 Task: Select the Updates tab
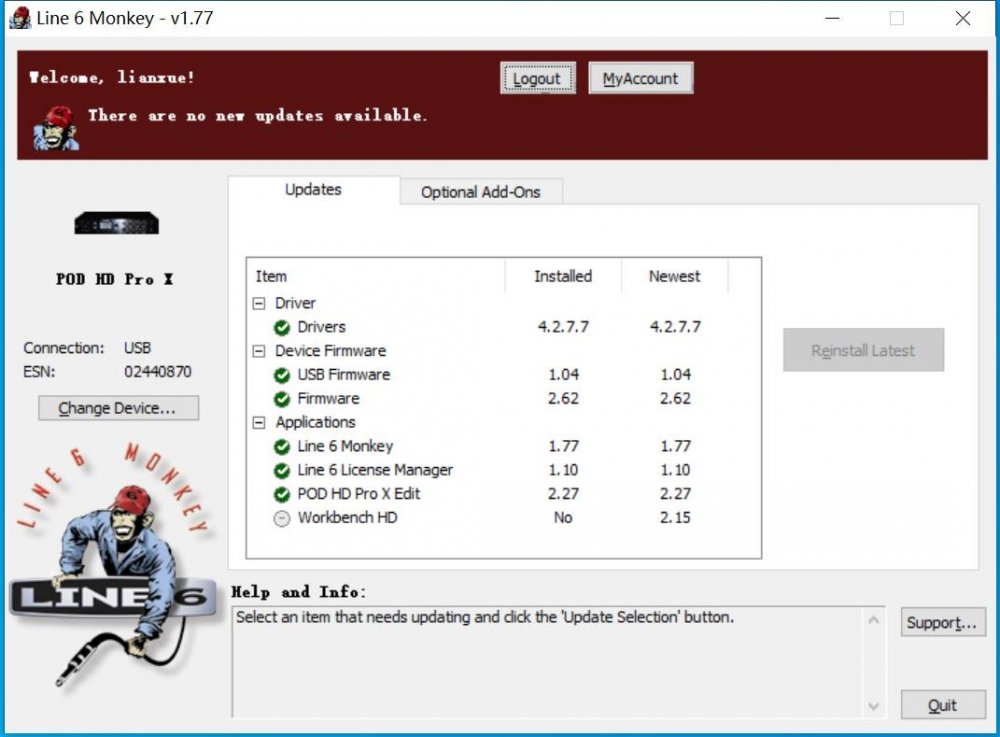pyautogui.click(x=313, y=190)
